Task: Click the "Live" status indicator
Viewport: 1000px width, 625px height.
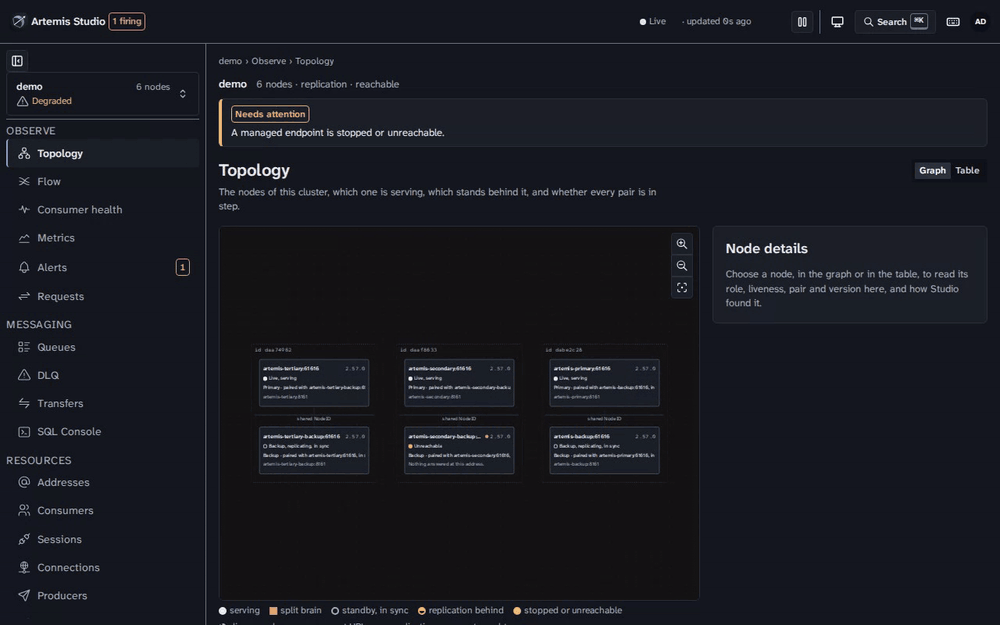Action: (652, 22)
